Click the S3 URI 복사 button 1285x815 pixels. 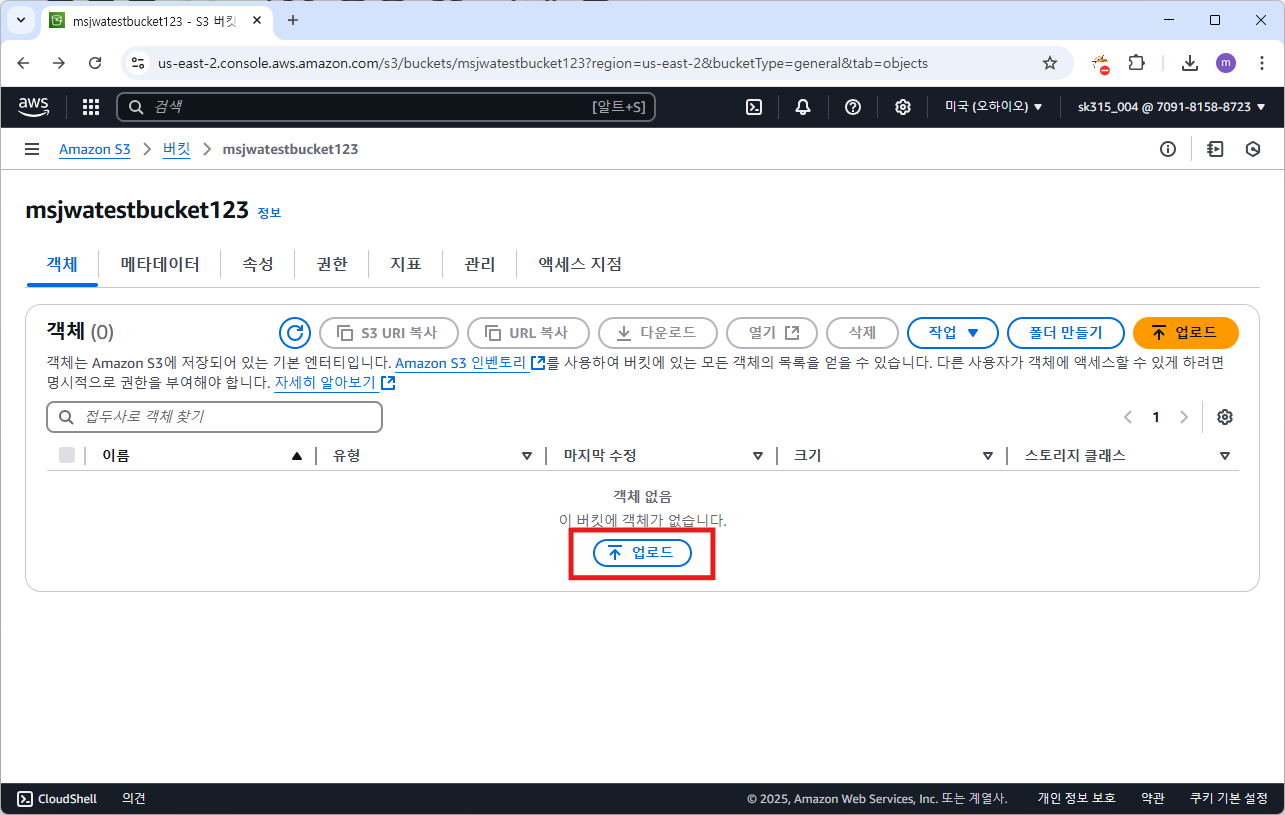[389, 333]
